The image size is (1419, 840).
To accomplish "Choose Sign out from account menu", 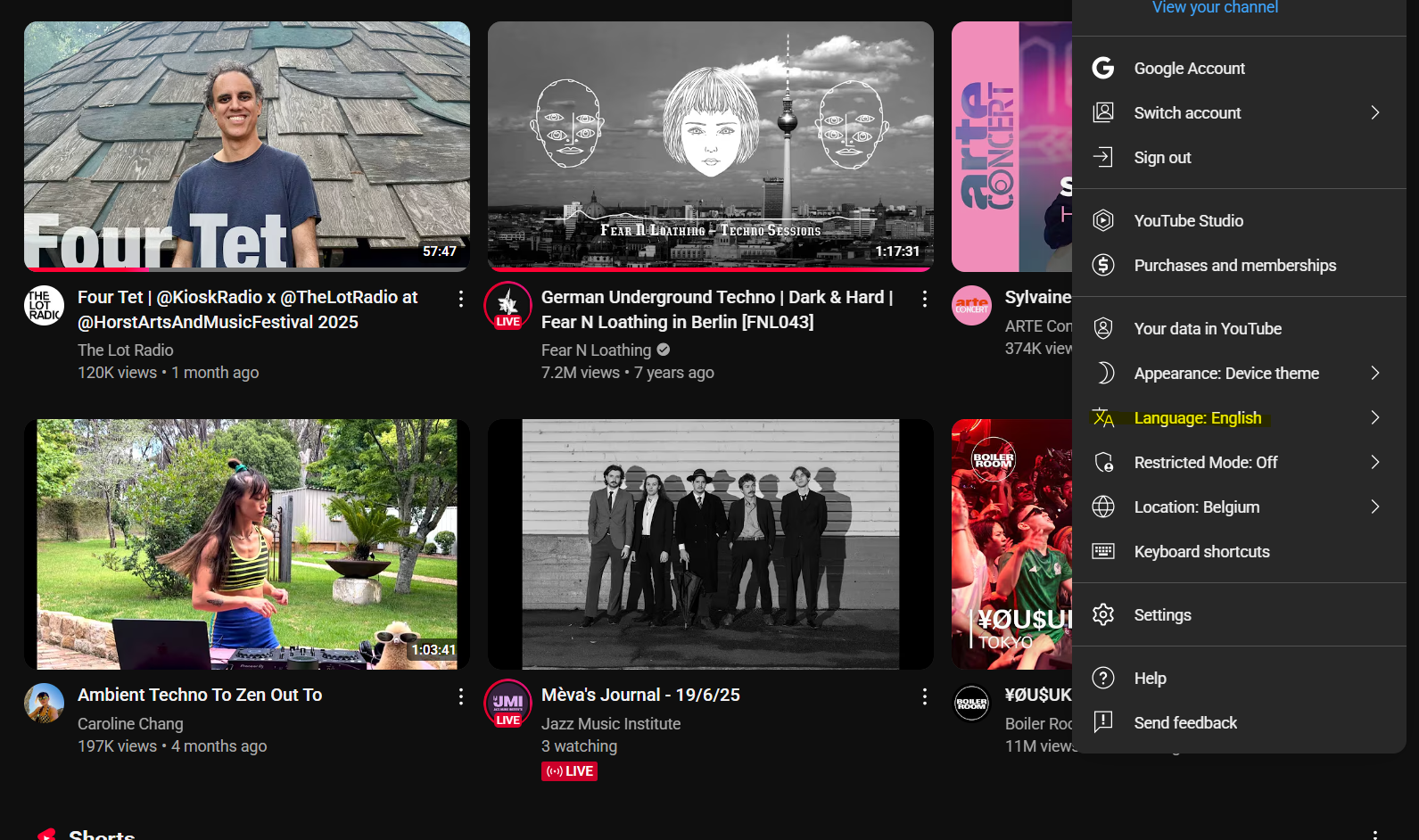I will click(x=1239, y=157).
